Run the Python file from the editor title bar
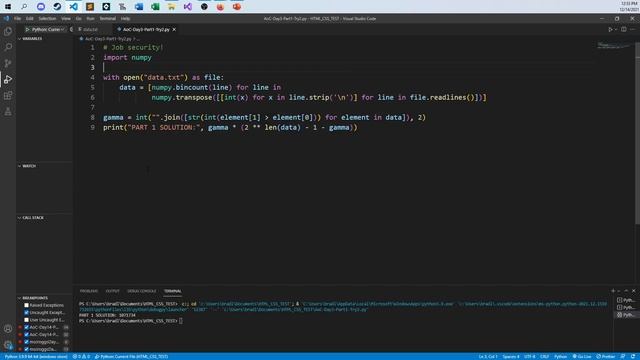This screenshot has width=640, height=360. click(x=610, y=29)
